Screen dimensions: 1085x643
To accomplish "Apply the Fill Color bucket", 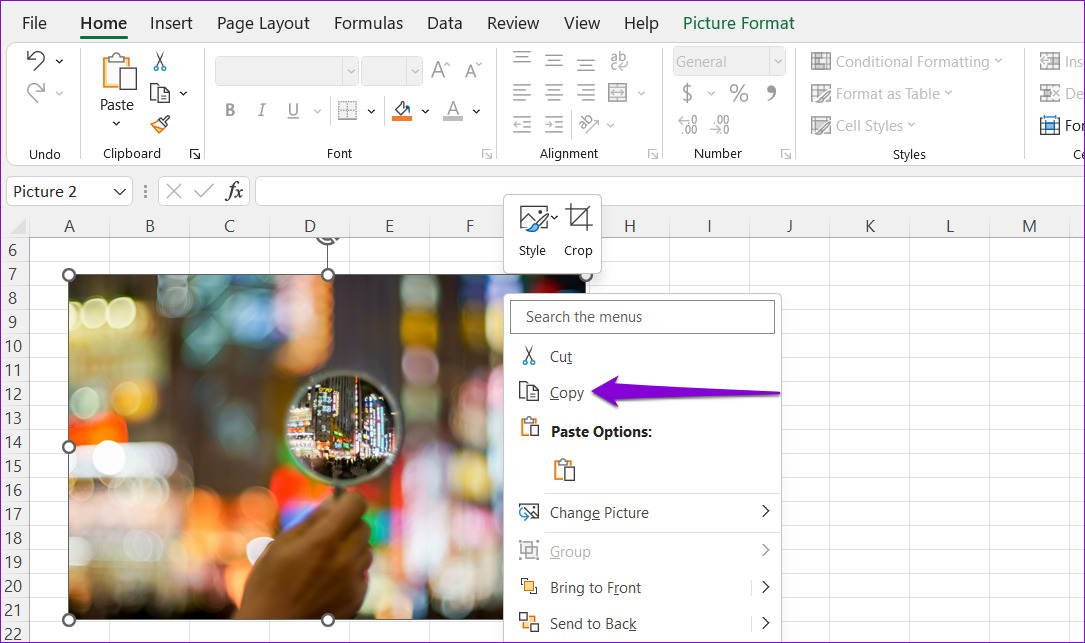I will point(402,111).
